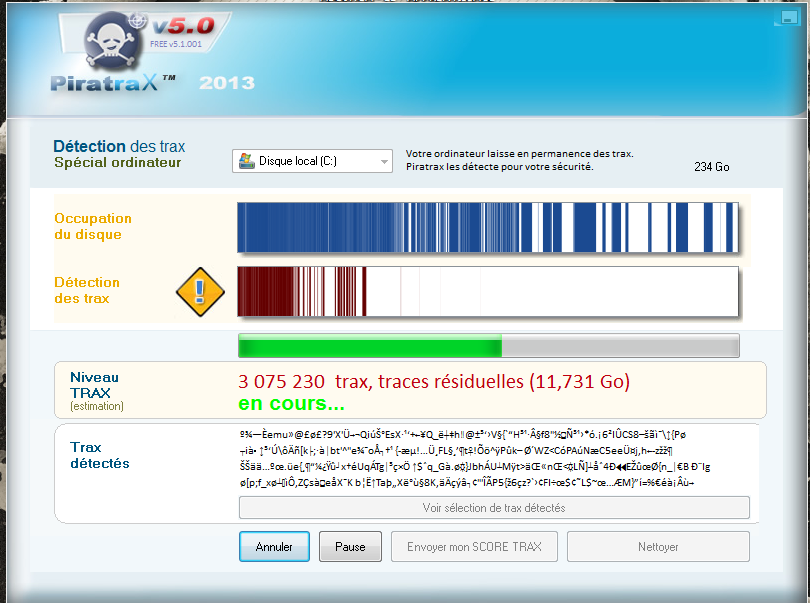Pause the trax scan
This screenshot has width=810, height=603.
350,547
